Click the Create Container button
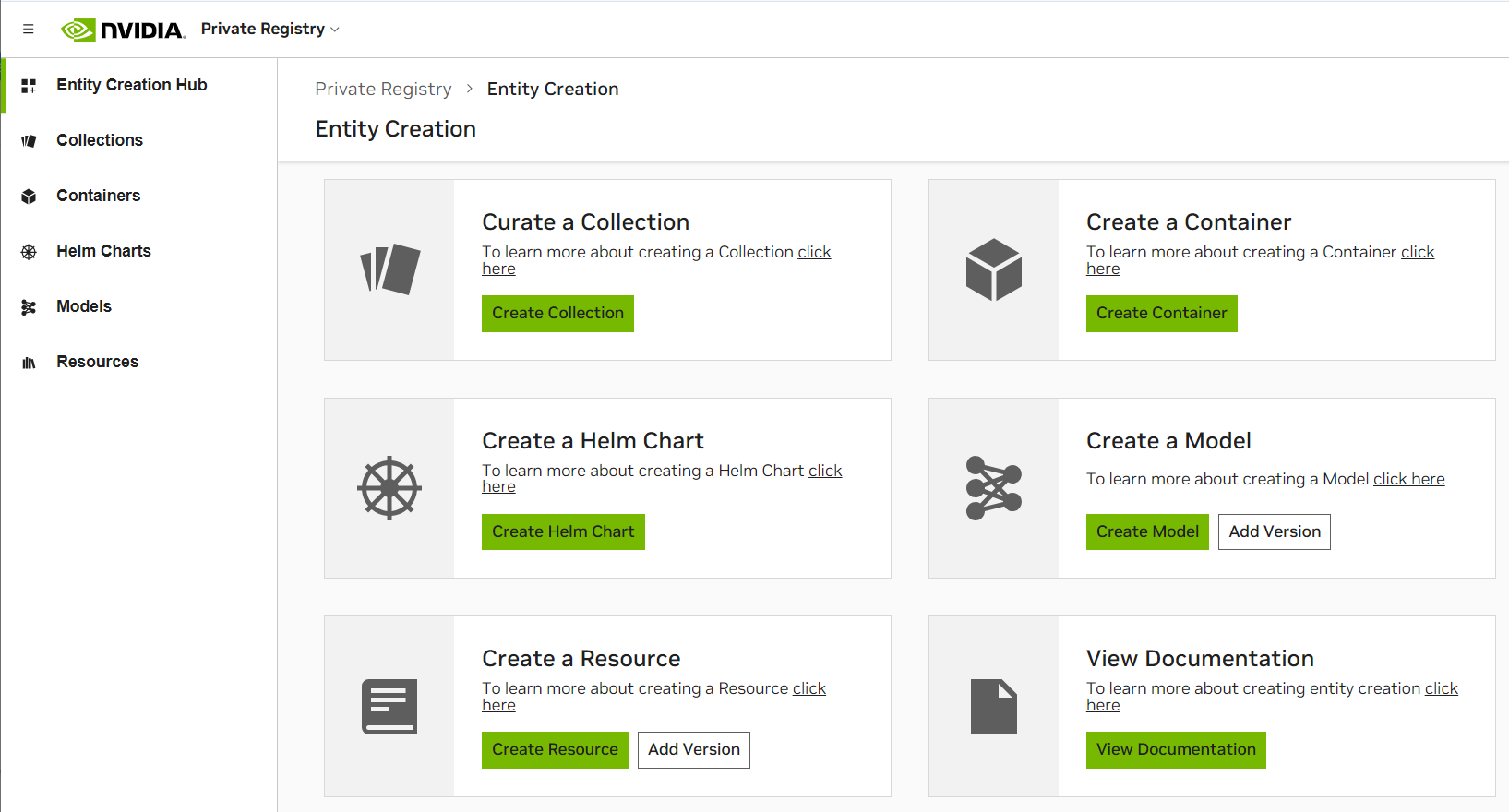 coord(1162,314)
